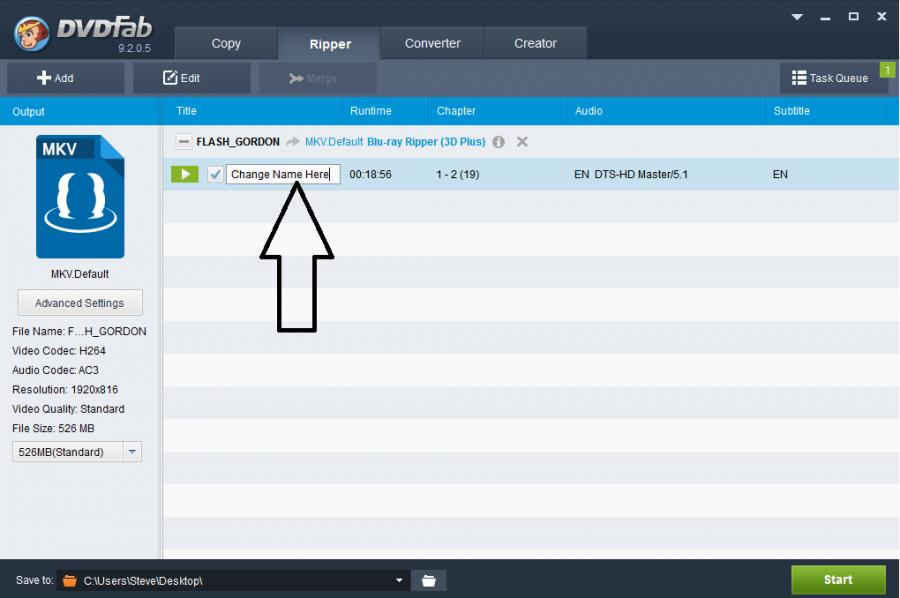Click the Resolution: 1920x816 text
Screen dimensions: 900x598
click(x=65, y=390)
